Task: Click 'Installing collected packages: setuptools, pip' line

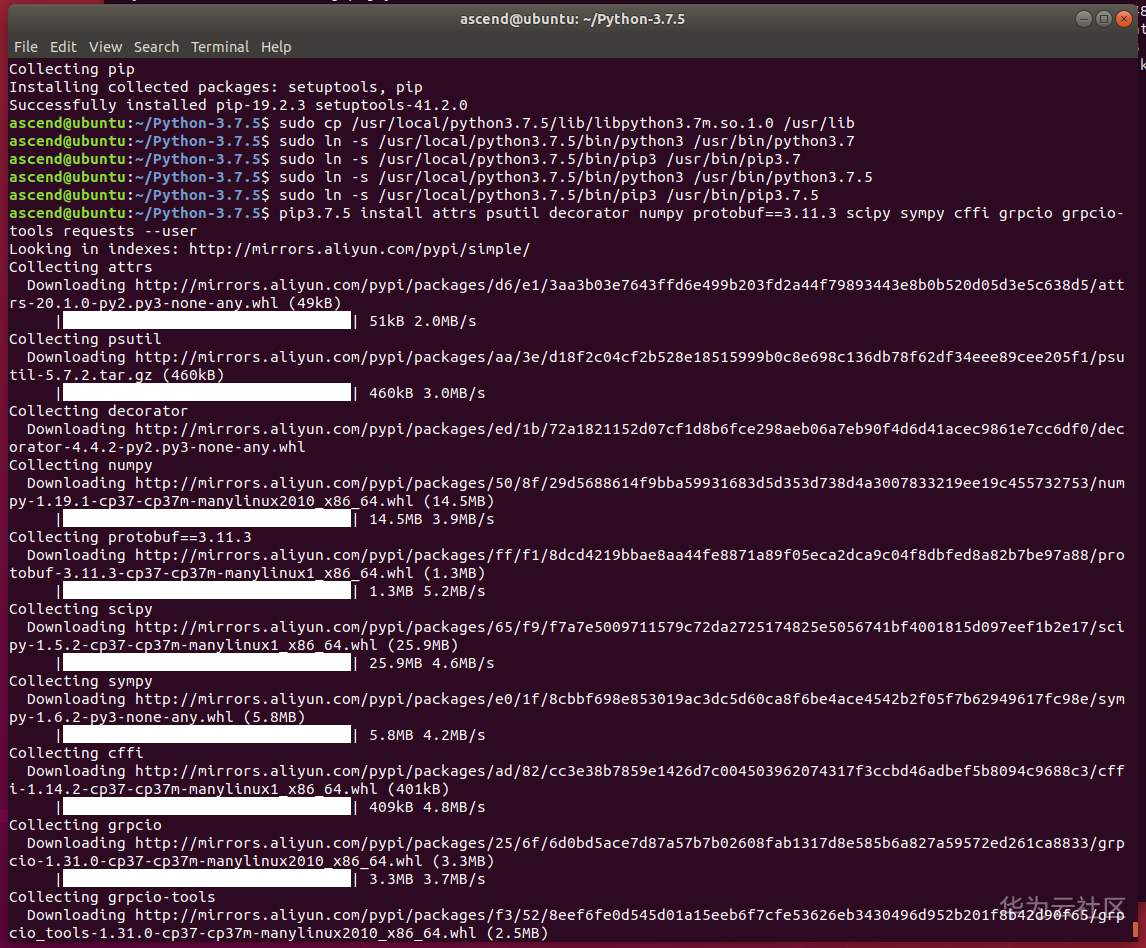Action: 216,87
